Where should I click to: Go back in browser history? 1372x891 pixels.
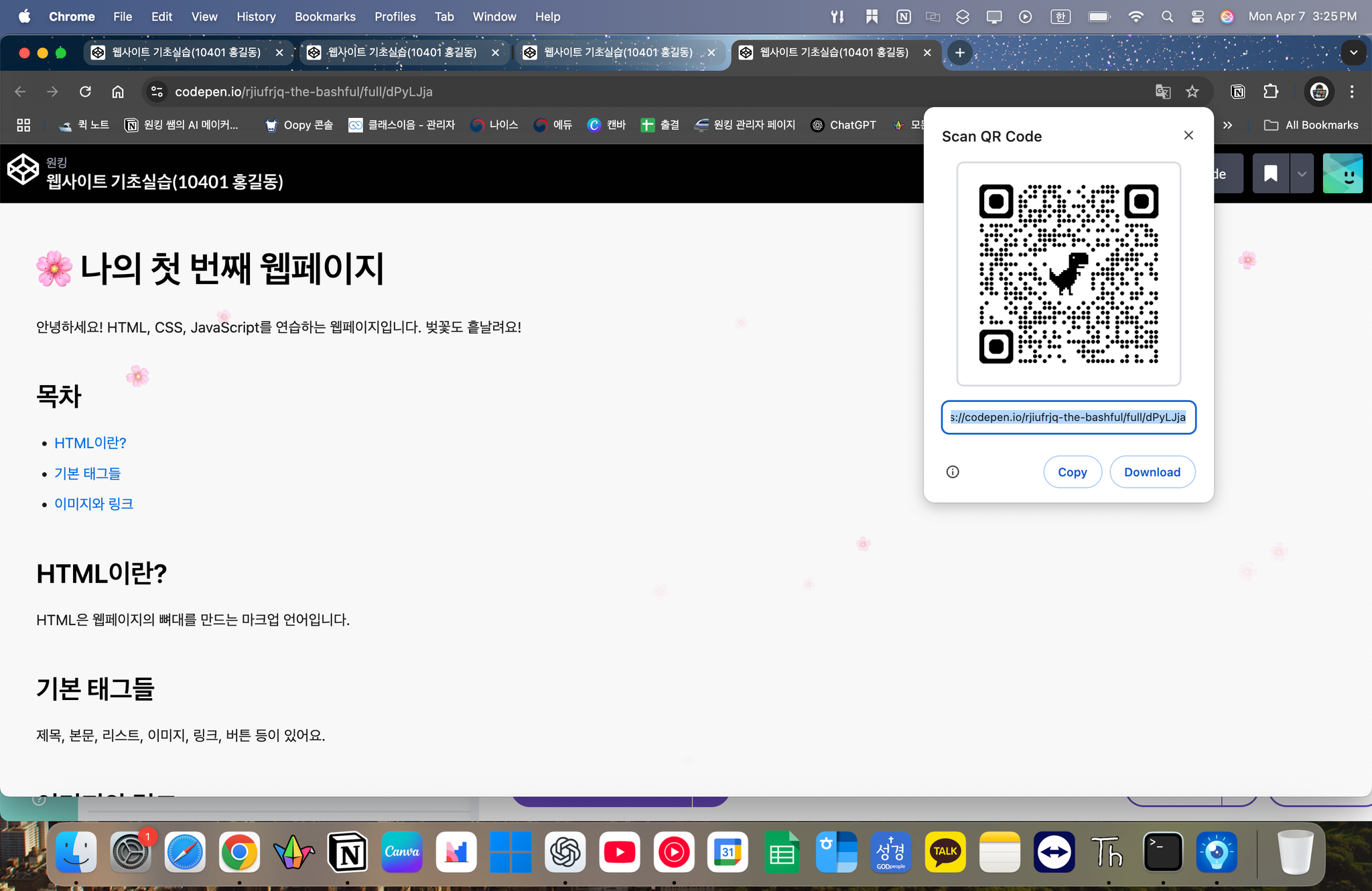[21, 92]
